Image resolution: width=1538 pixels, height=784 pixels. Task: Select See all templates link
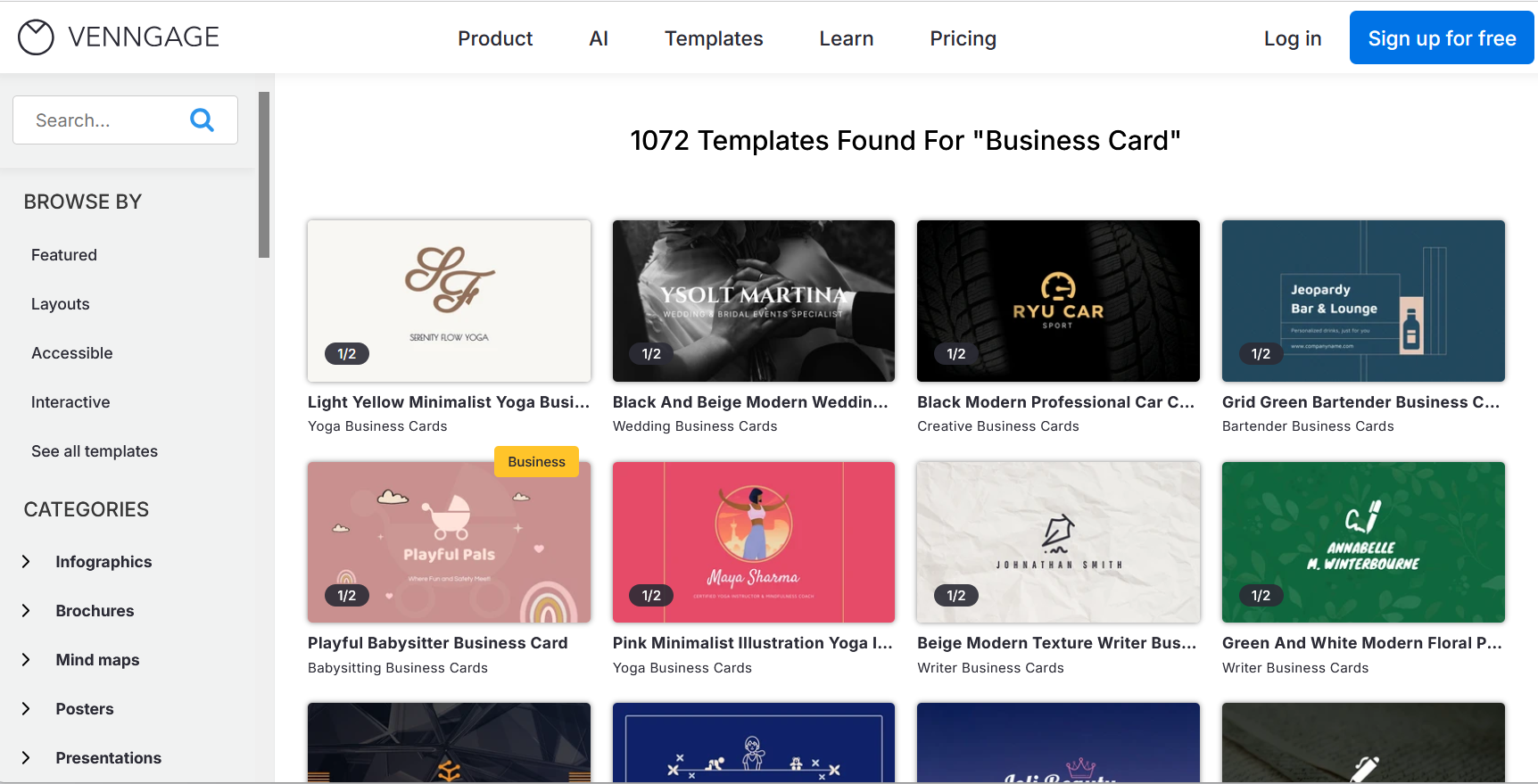coord(95,451)
